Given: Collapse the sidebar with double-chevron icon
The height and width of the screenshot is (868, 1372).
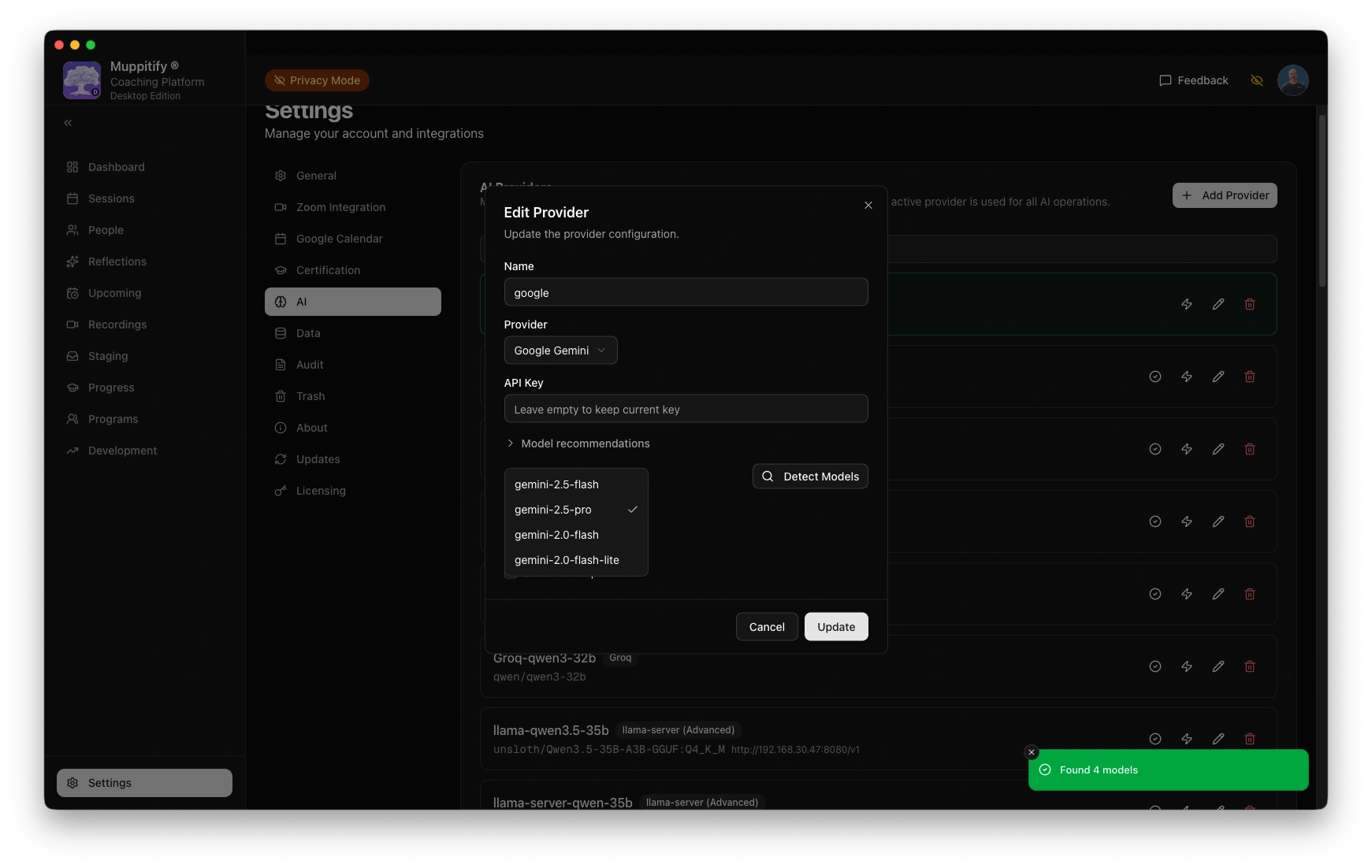Looking at the screenshot, I should 68,123.
